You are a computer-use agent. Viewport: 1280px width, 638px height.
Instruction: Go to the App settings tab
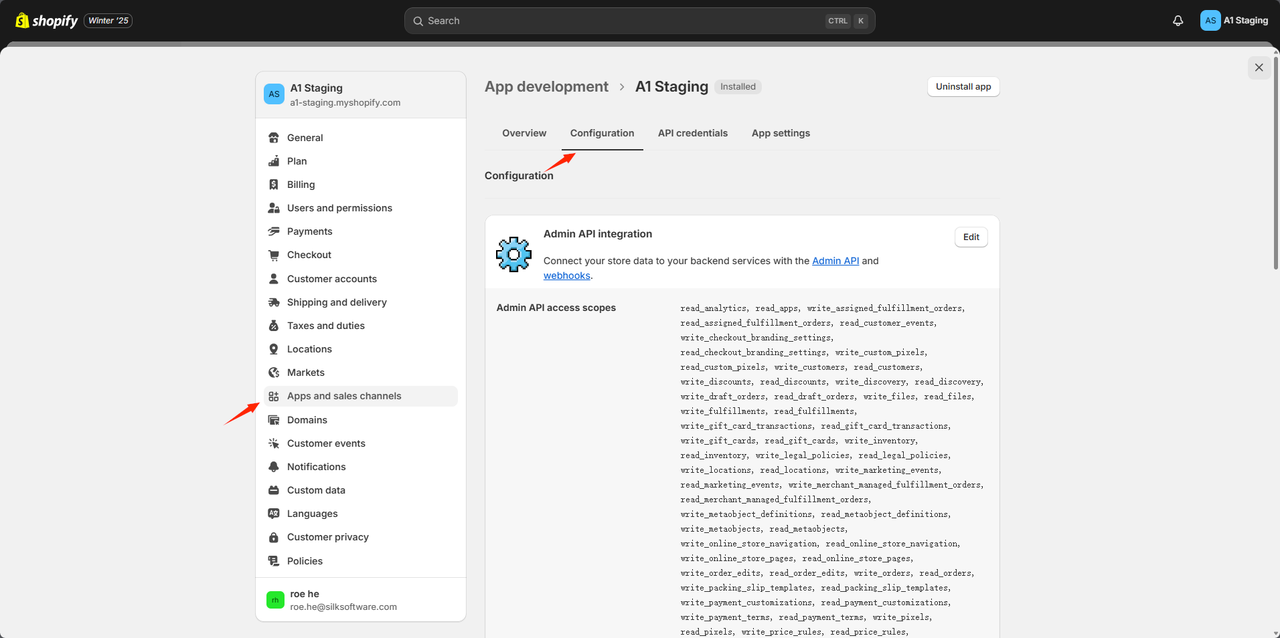click(781, 133)
